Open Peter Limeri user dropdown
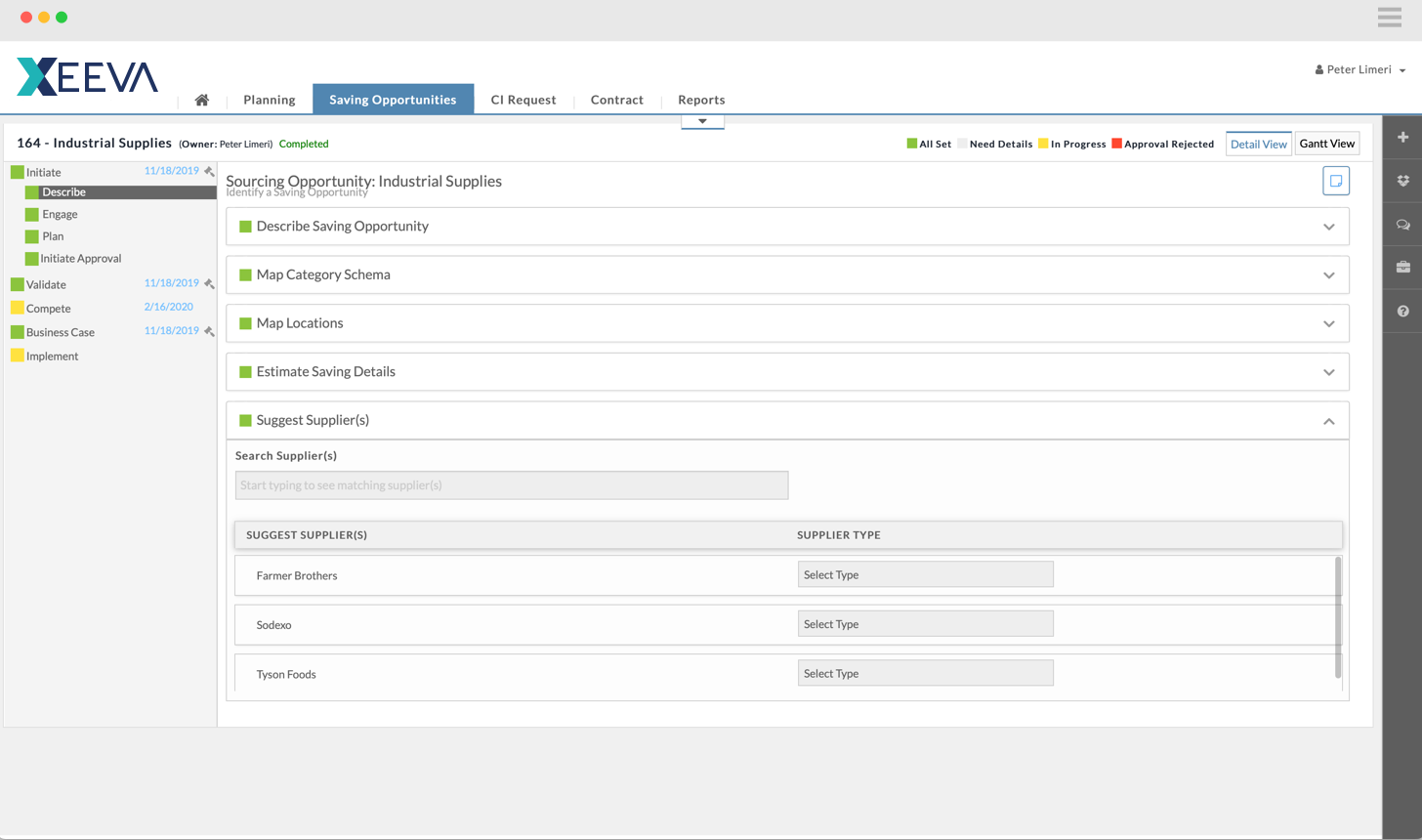 1360,70
